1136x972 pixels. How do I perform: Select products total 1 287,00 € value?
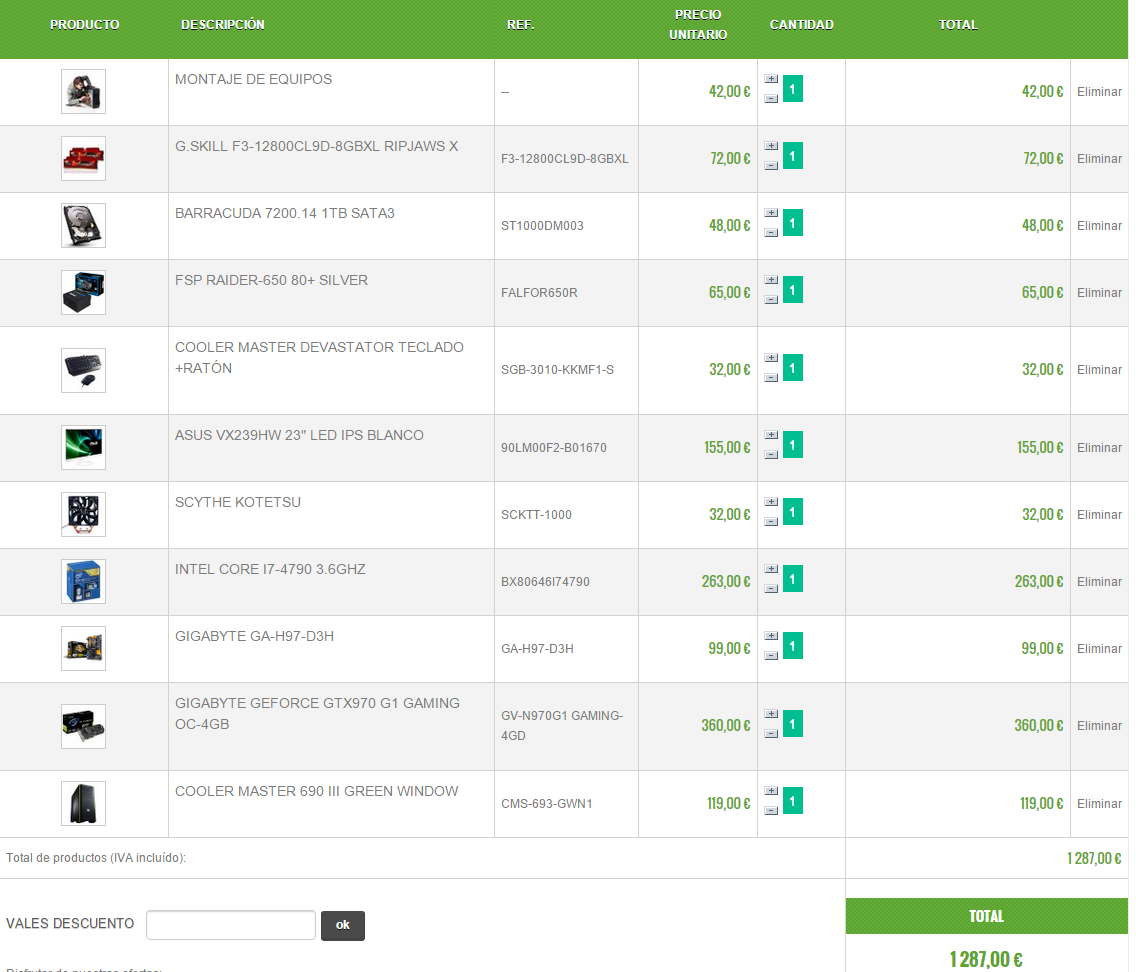(1094, 858)
